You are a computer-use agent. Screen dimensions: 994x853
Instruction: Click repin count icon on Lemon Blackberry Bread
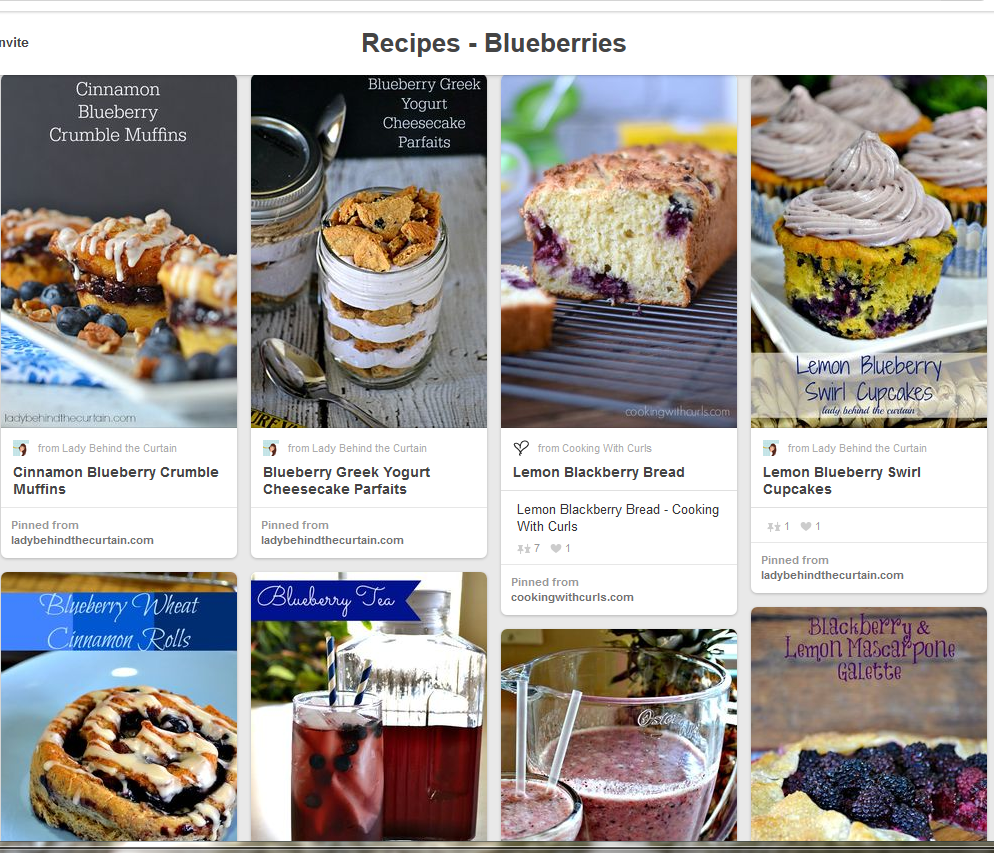click(x=524, y=549)
